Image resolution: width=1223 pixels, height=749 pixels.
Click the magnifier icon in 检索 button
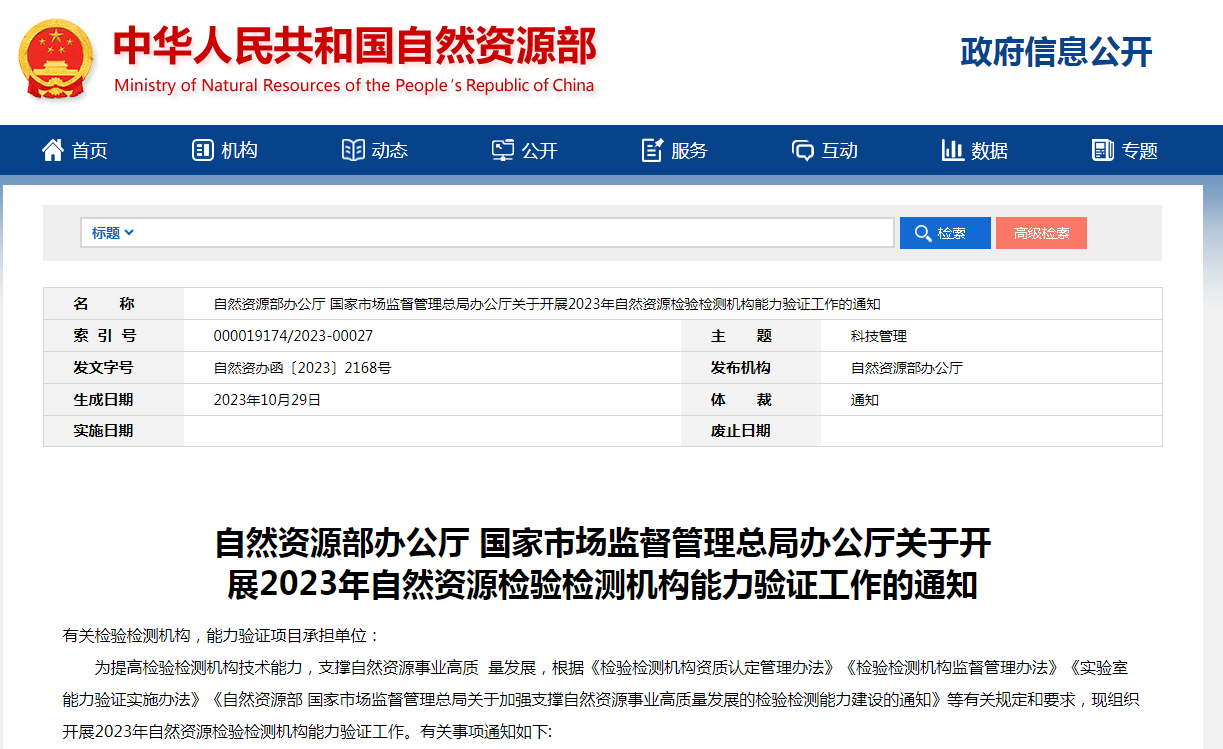click(923, 233)
